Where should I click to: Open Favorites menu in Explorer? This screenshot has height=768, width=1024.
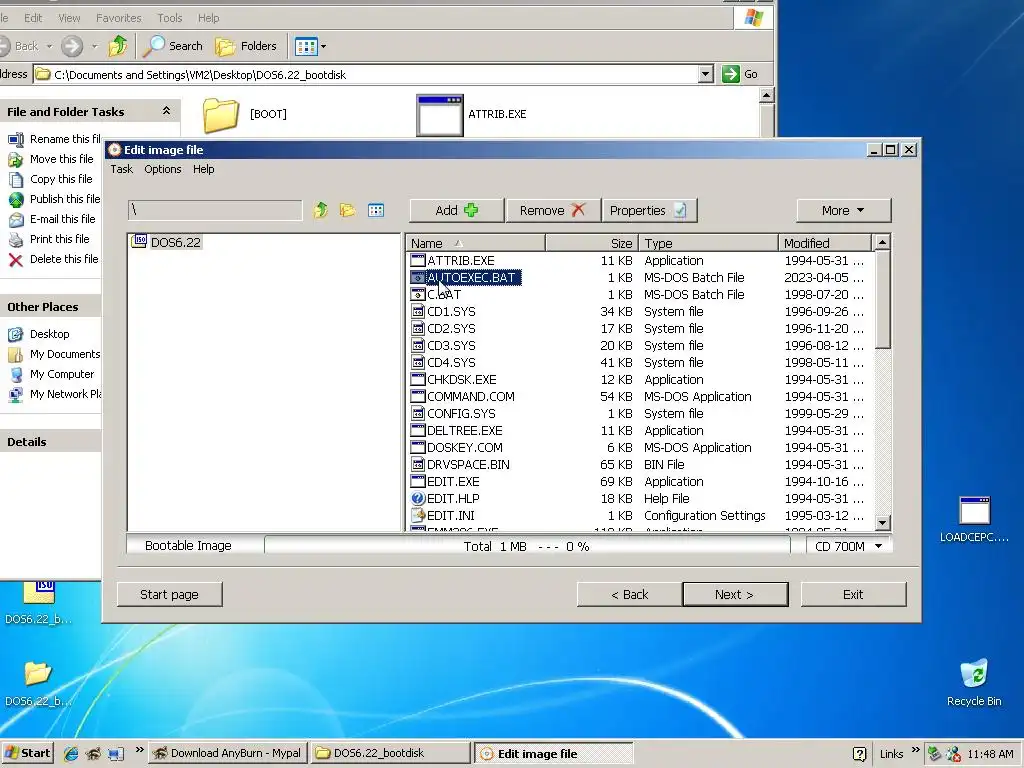pyautogui.click(x=118, y=18)
